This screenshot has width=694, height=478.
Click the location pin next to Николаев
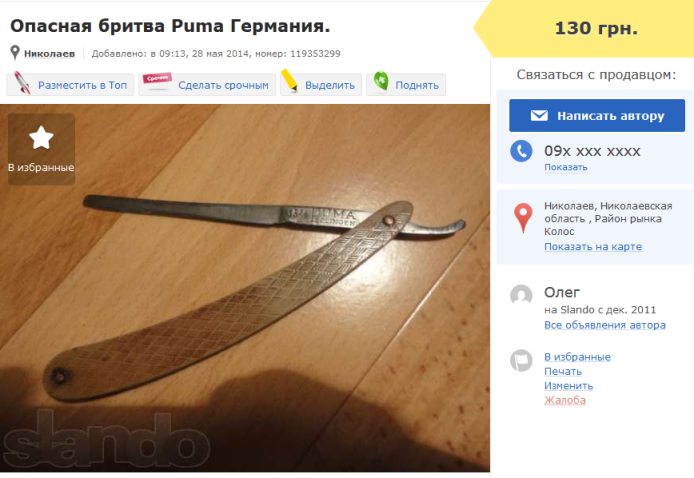coord(15,53)
